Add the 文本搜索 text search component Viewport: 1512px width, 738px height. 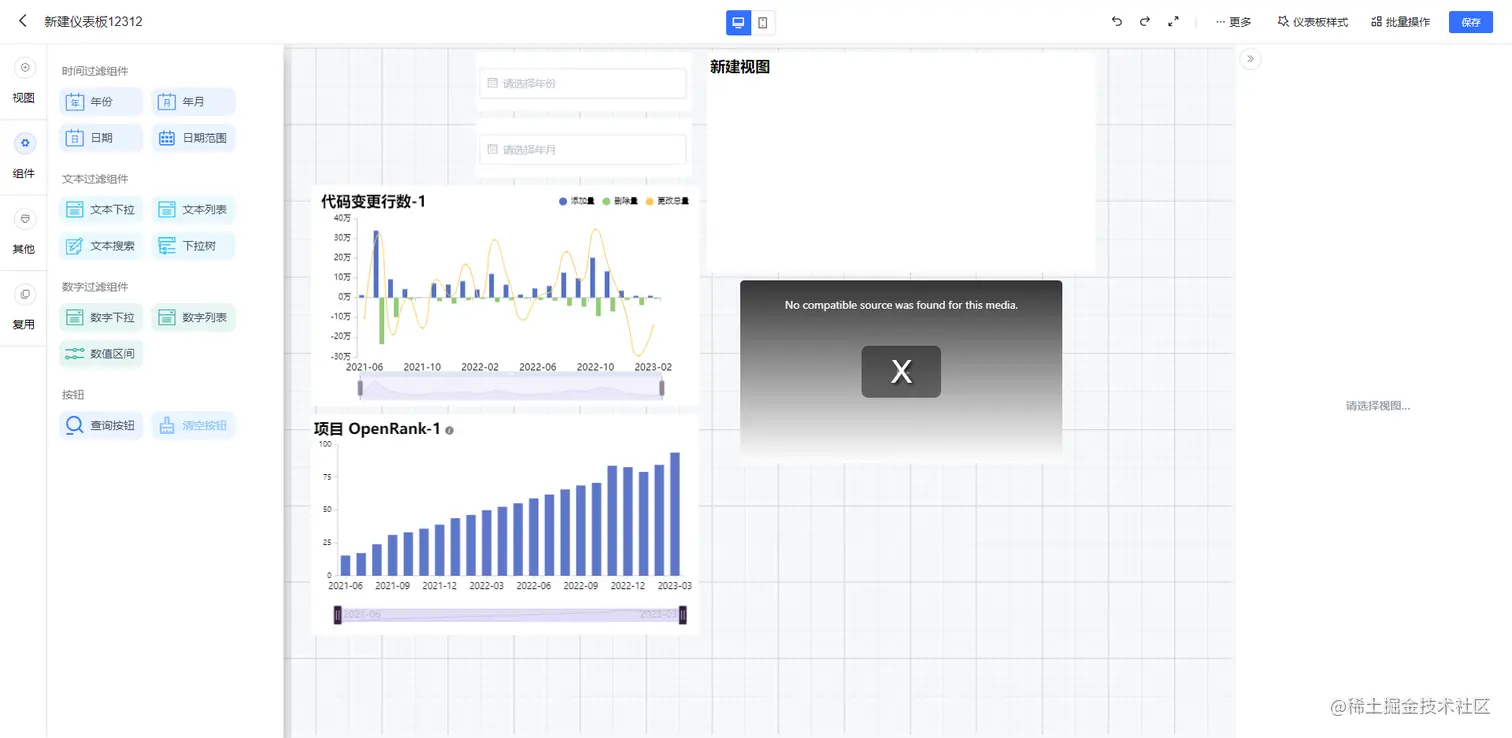click(101, 246)
